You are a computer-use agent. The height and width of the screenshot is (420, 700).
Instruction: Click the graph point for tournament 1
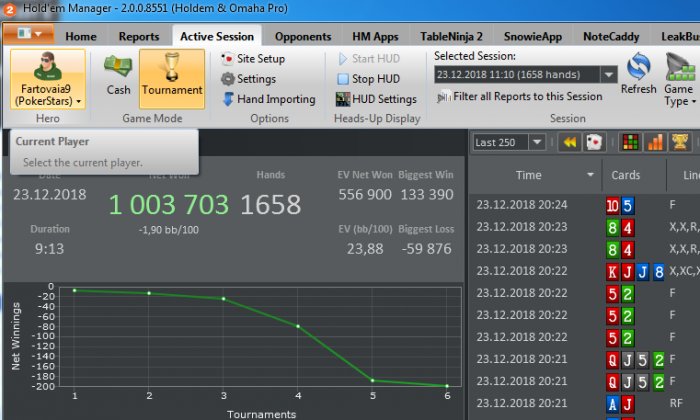[x=75, y=291]
